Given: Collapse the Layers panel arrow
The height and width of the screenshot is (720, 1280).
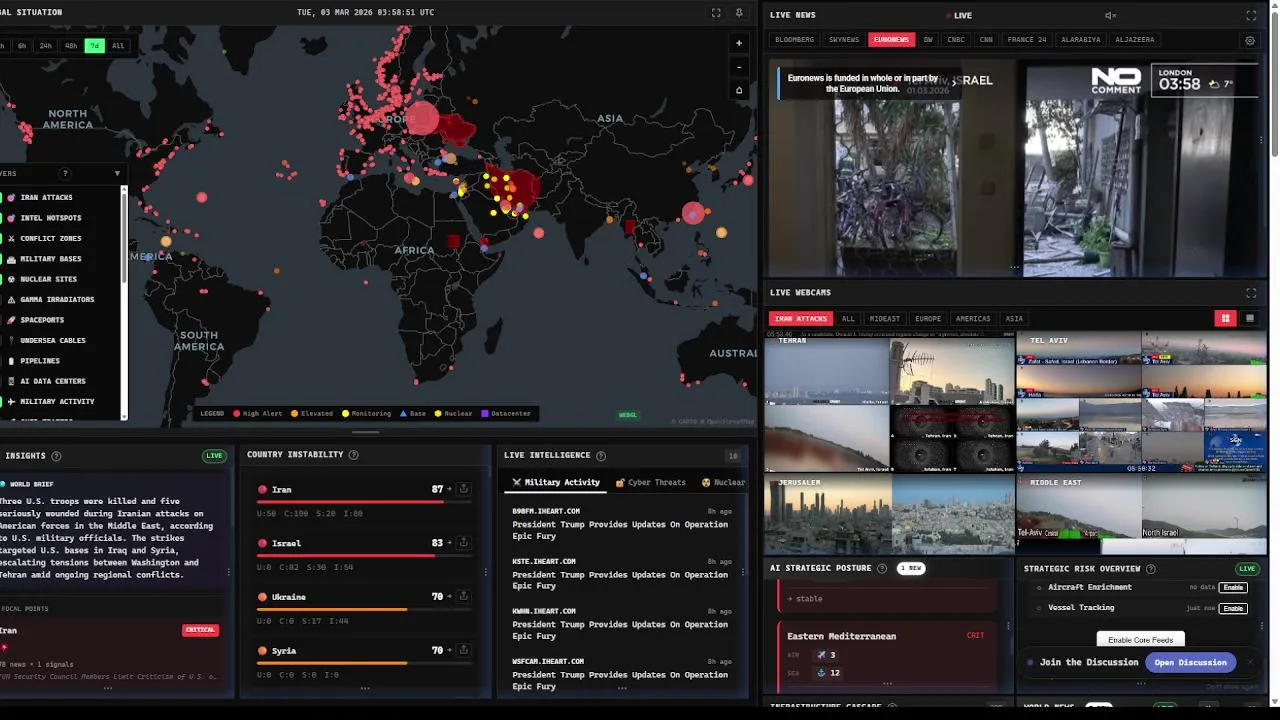Looking at the screenshot, I should (117, 173).
